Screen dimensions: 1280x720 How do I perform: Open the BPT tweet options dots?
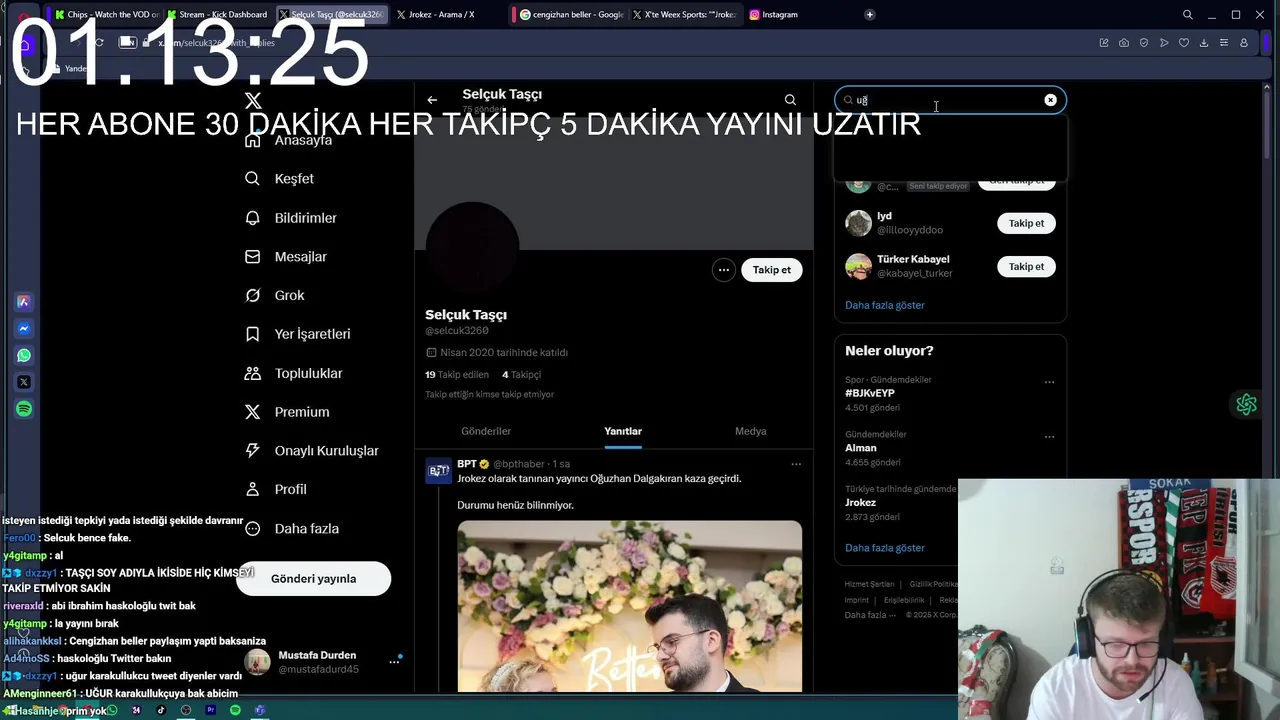[796, 464]
